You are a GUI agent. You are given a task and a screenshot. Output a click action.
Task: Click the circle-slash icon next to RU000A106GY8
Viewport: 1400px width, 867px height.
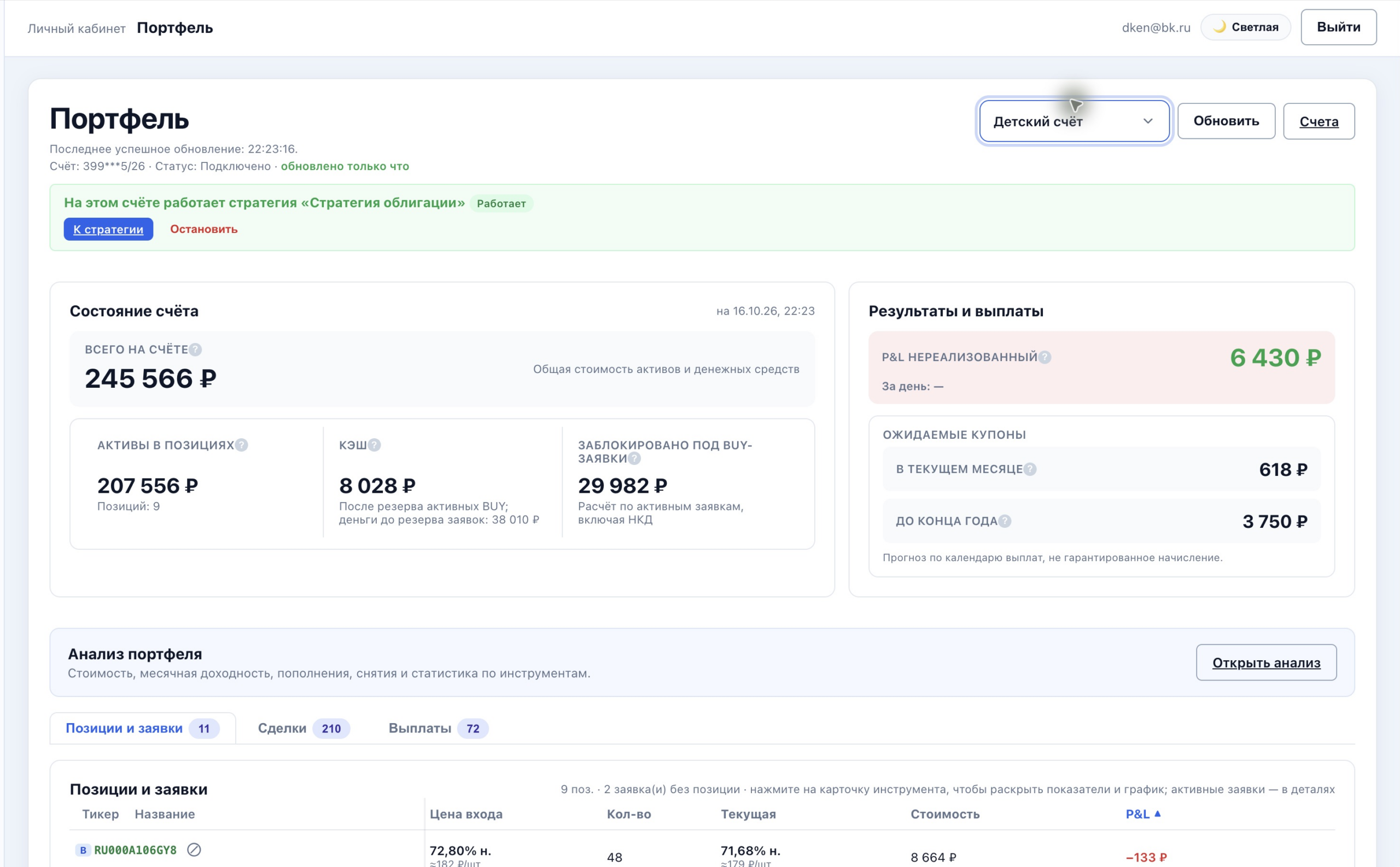[194, 849]
